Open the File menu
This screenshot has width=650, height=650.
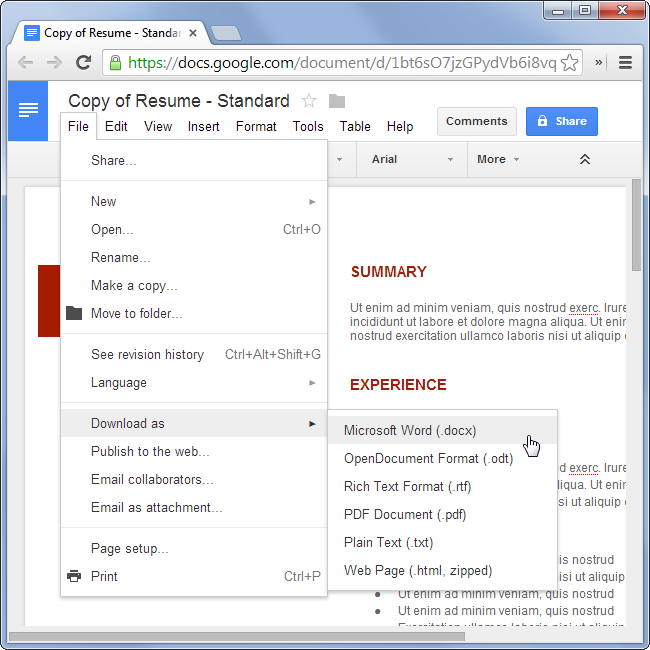tap(78, 126)
